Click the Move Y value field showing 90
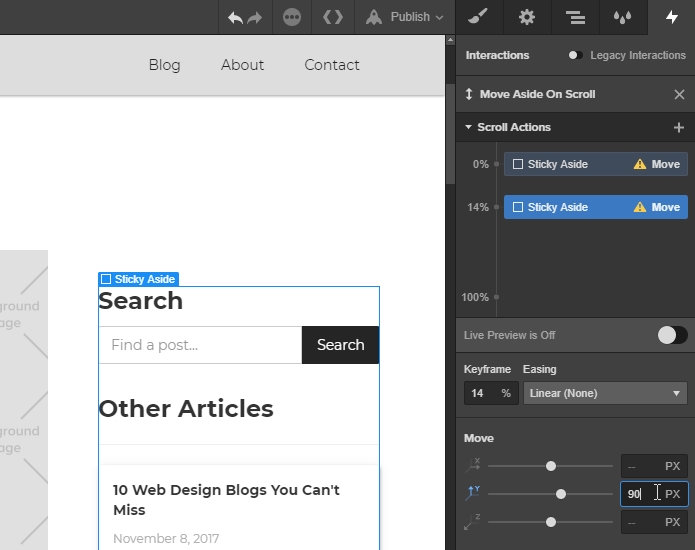695x550 pixels. (x=654, y=494)
